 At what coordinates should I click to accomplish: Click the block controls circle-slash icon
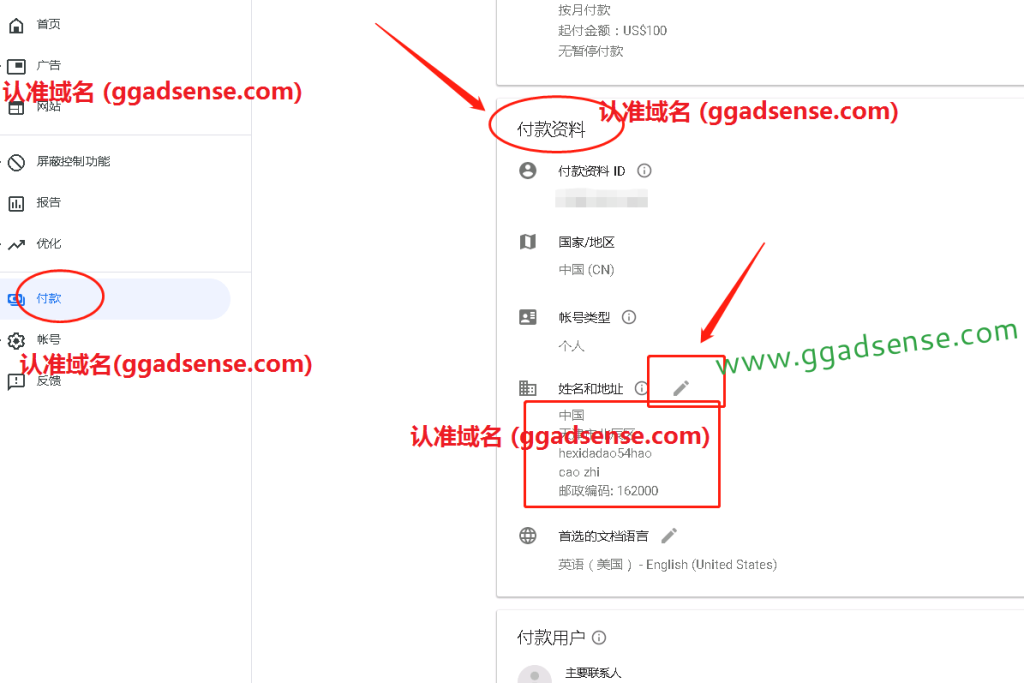(16, 162)
